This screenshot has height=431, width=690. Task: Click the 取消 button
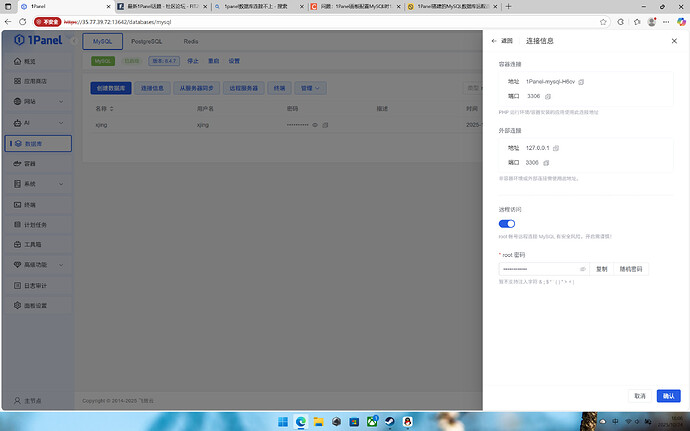639,396
